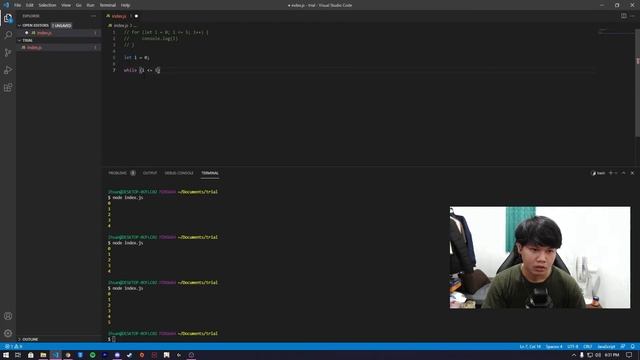Open File Explorer from the taskbar
This screenshot has width=640, height=360.
tap(43, 355)
